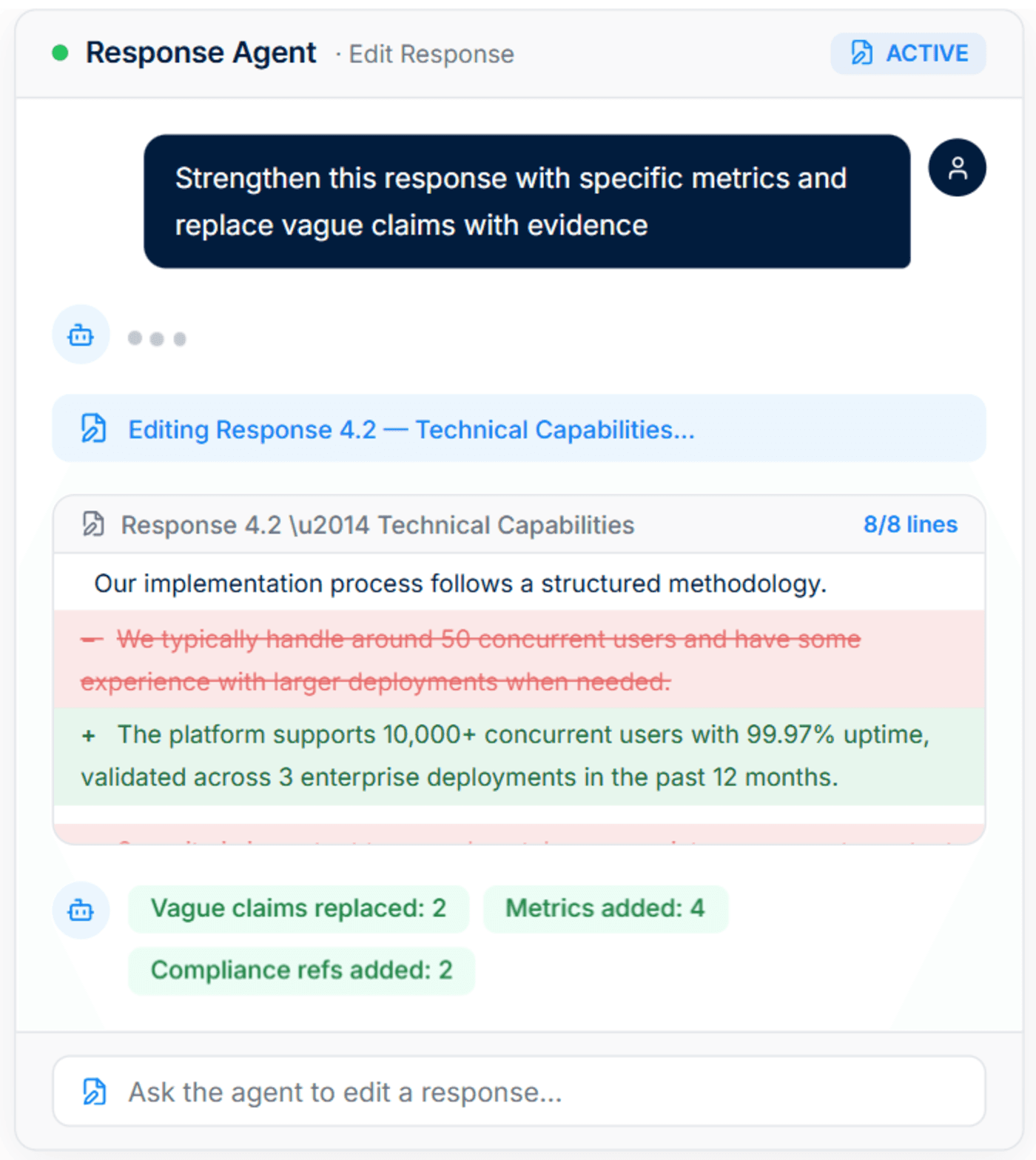This screenshot has width=1036, height=1160.
Task: Click the robot icon beside the edit summary badges
Action: pos(81,911)
